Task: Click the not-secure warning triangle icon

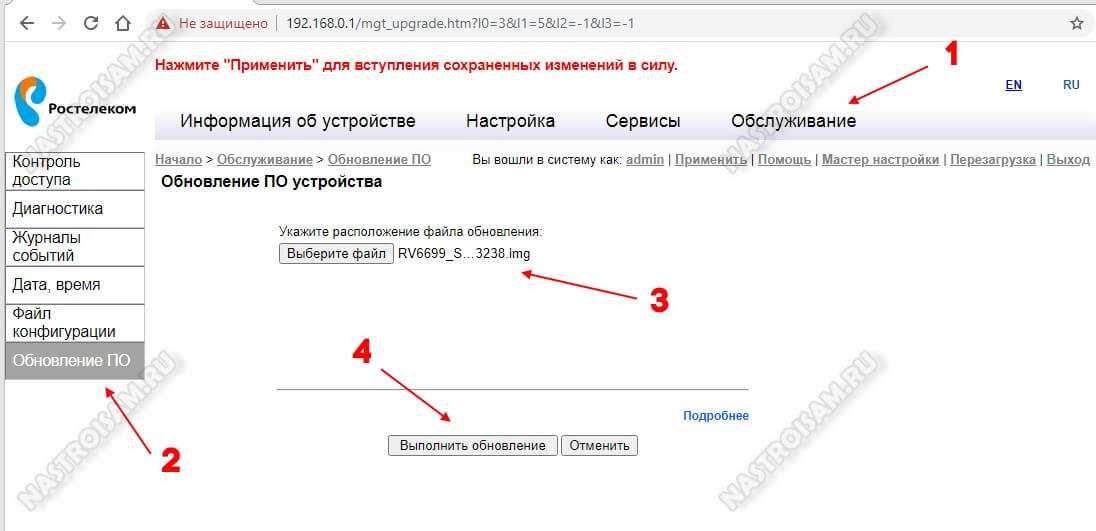Action: 163,23
